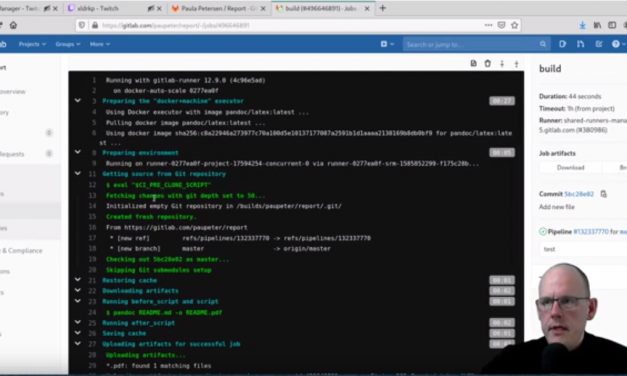Open the page actions three-dots menu
Image resolution: width=627 pixels, height=376 pixels.
coord(488,25)
